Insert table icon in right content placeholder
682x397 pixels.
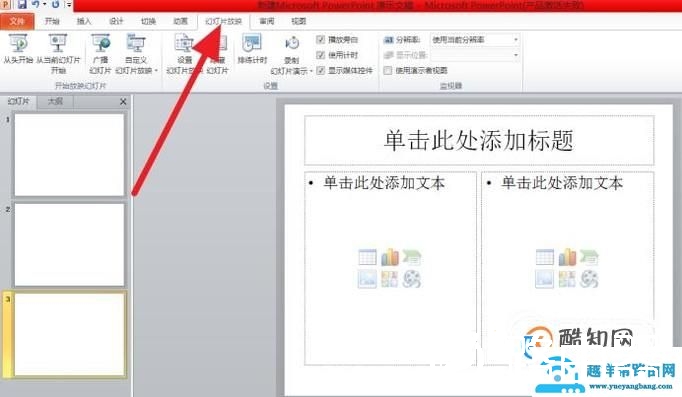pyautogui.click(x=545, y=257)
